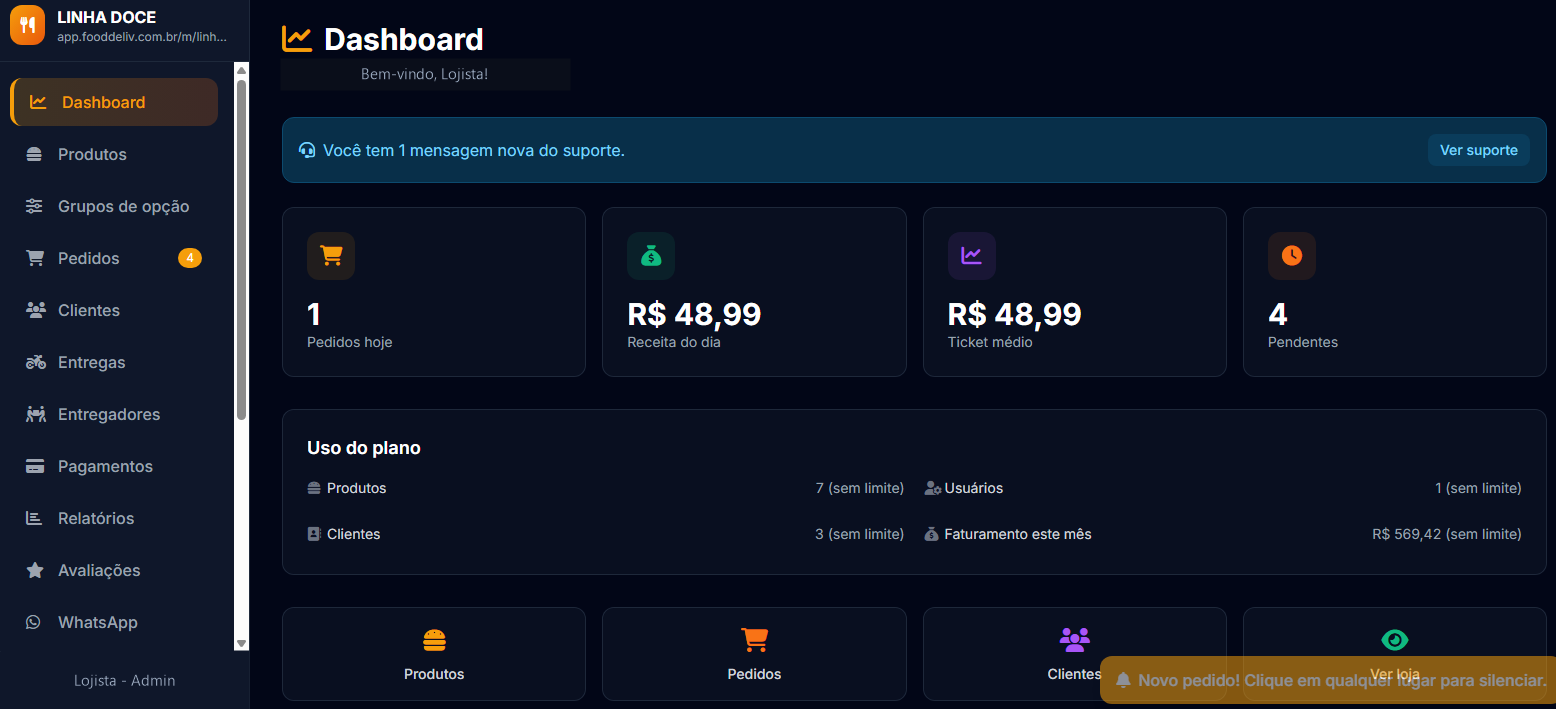The width and height of the screenshot is (1556, 709).
Task: Click the Entregas motorcycle icon
Action: tap(36, 362)
